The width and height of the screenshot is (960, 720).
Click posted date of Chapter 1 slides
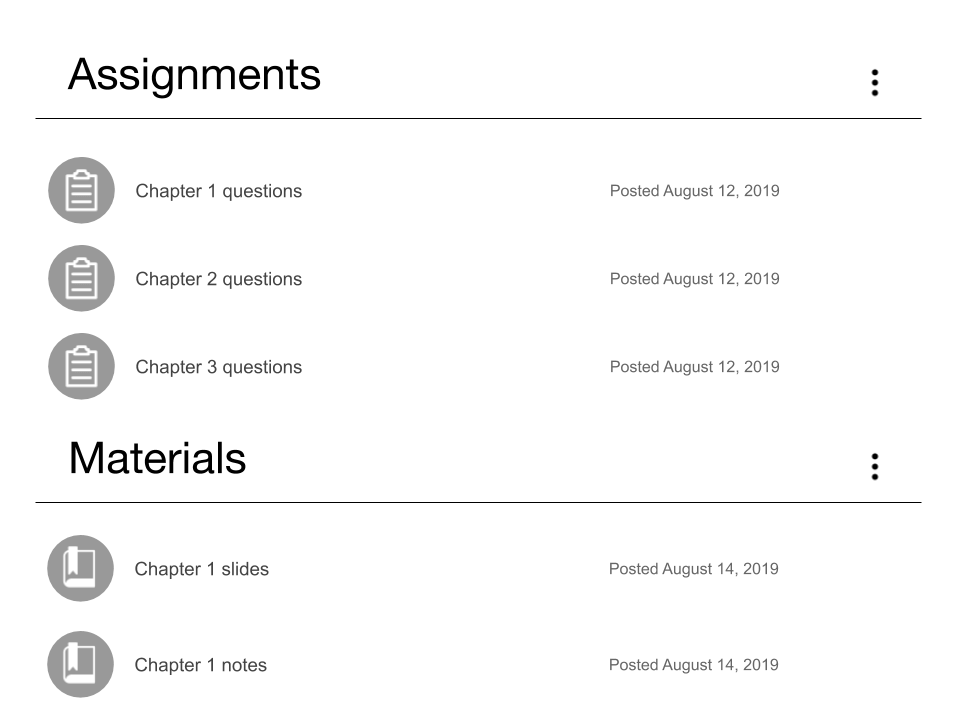click(x=693, y=569)
